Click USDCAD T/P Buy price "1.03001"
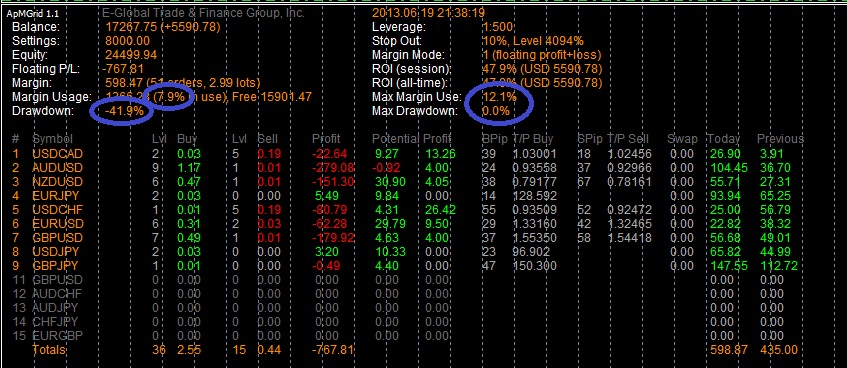 [x=534, y=153]
